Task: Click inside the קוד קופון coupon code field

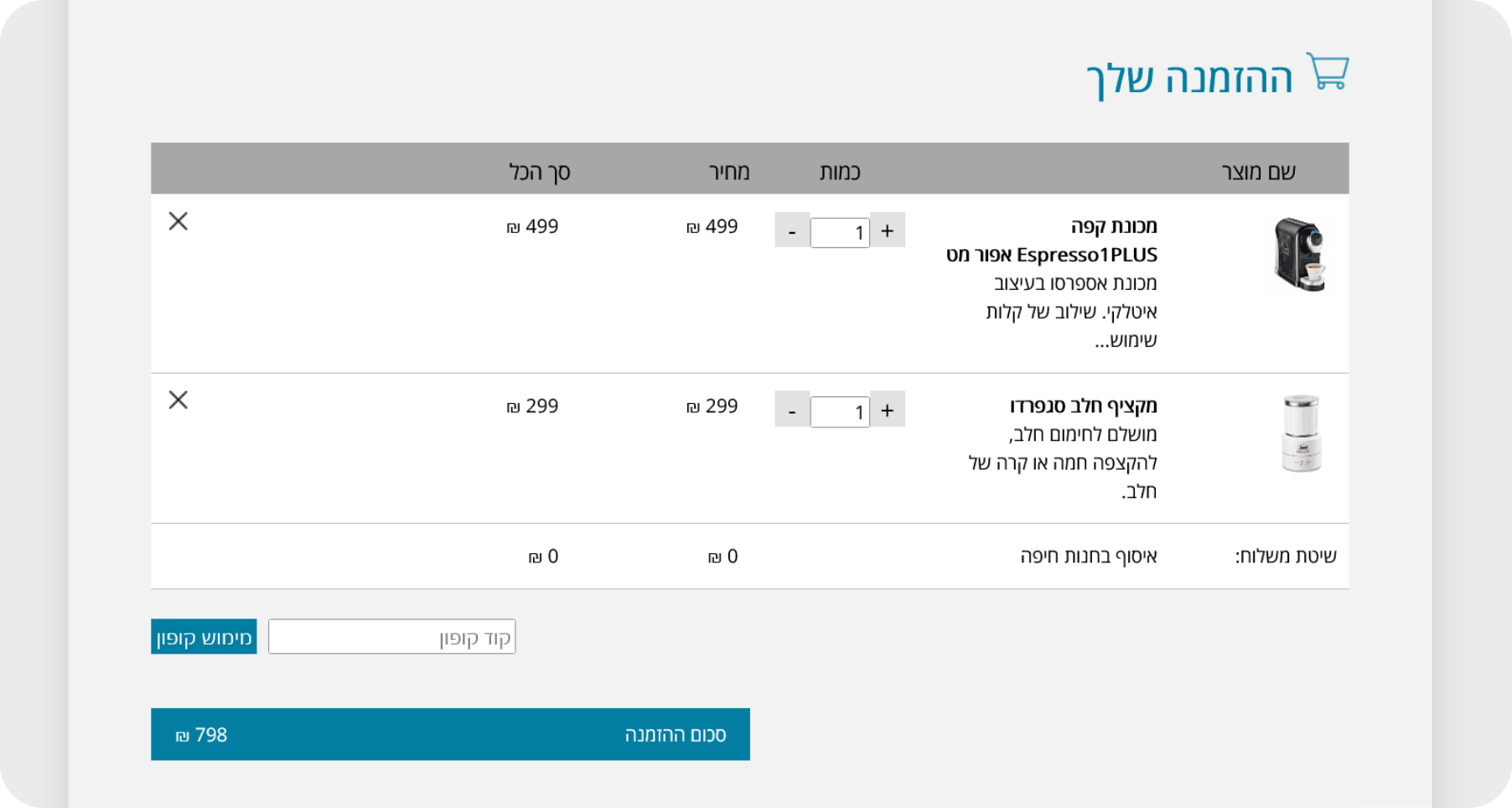Action: (391, 636)
